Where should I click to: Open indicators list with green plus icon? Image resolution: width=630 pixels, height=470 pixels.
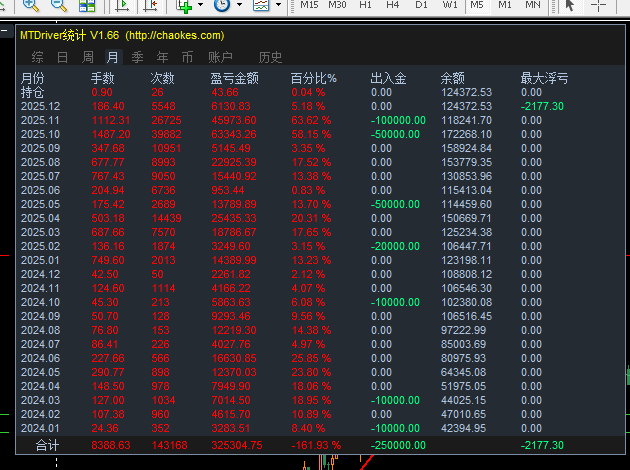pos(184,6)
